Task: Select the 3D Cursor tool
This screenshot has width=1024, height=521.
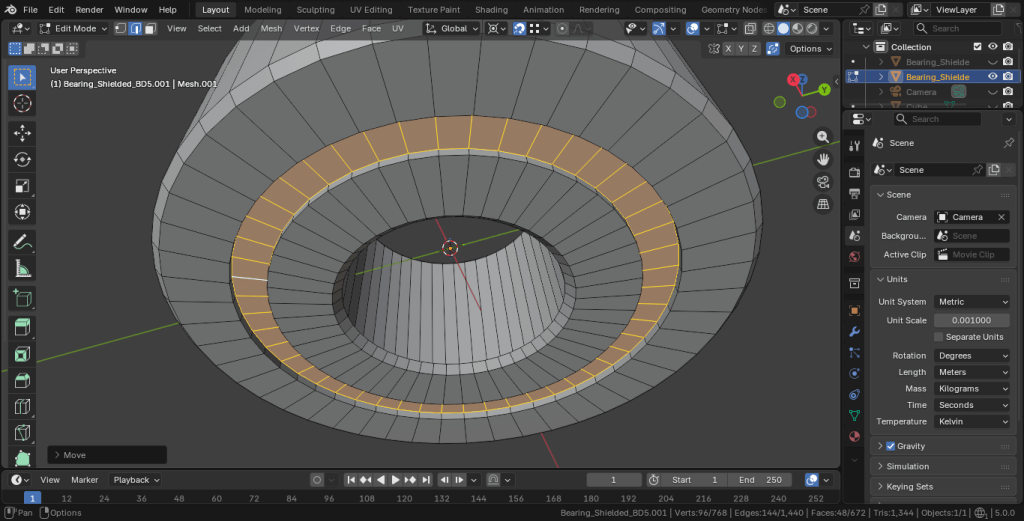Action: click(x=22, y=103)
